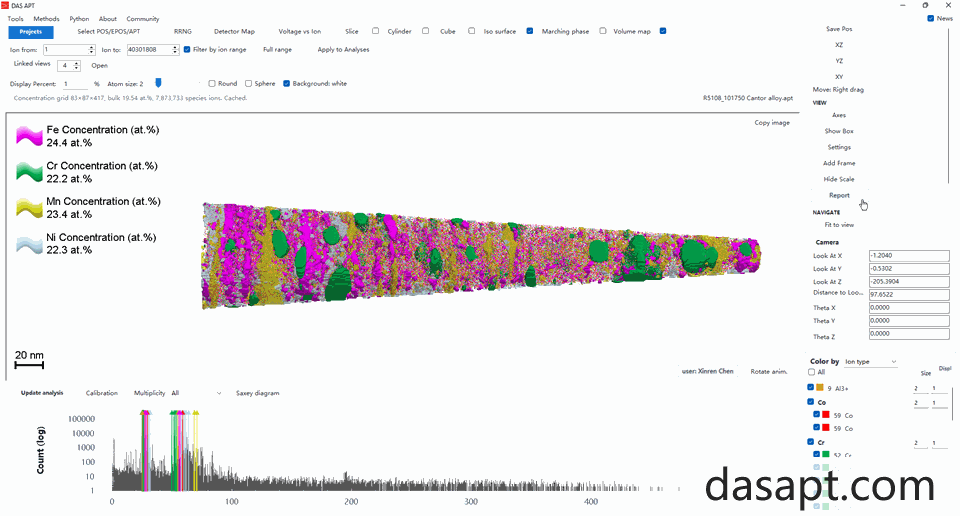
Task: Open the Community menu
Action: pos(143,19)
